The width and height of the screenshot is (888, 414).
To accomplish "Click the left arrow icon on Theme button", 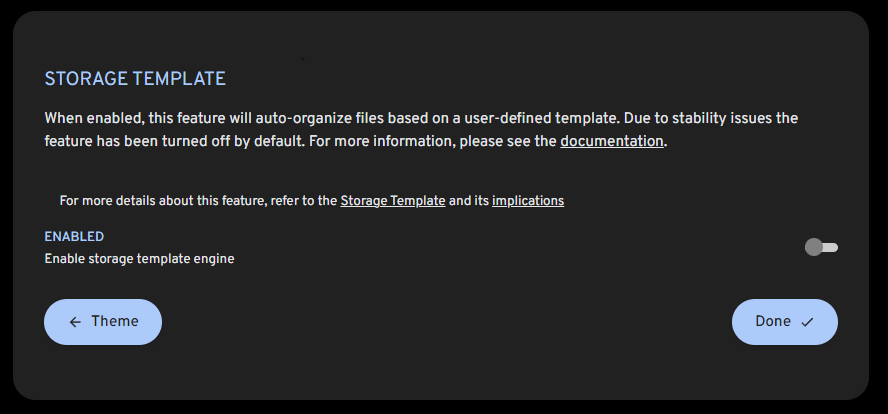I will click(x=76, y=322).
